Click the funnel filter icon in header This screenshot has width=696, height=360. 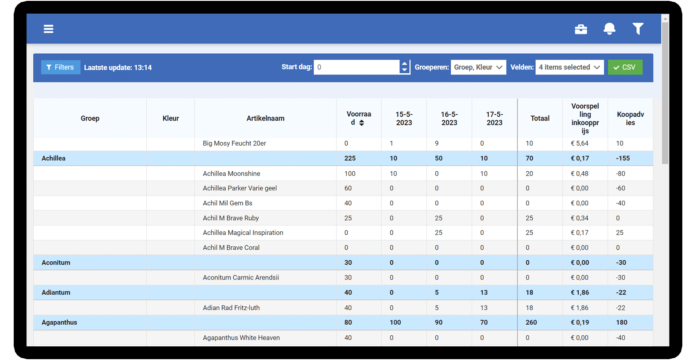[638, 29]
